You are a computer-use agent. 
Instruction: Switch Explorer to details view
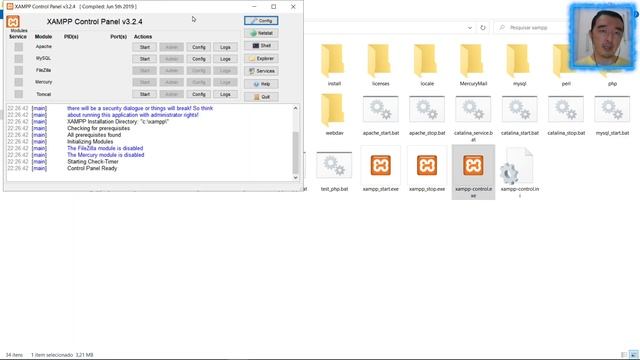pyautogui.click(x=624, y=355)
